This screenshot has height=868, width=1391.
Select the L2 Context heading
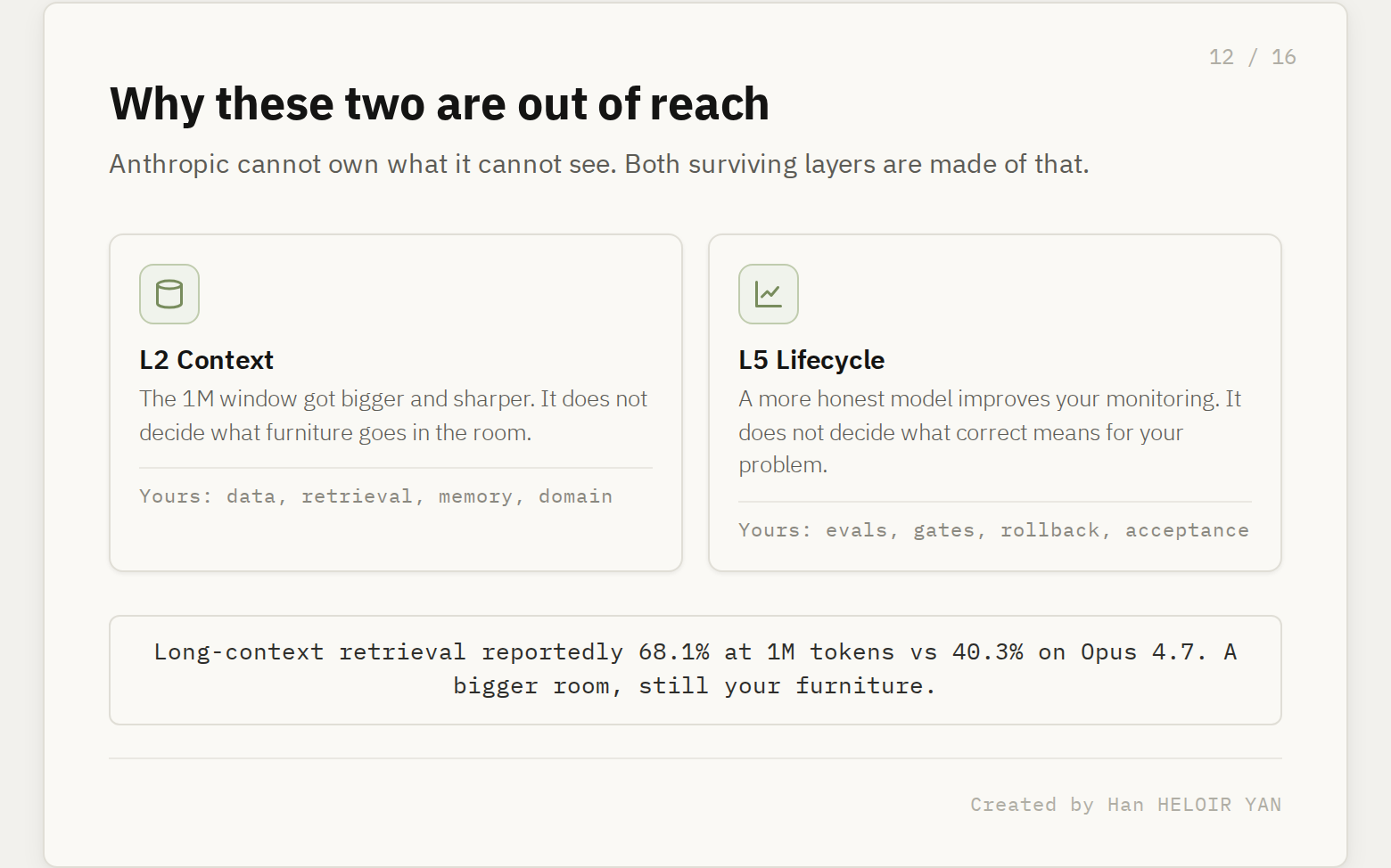point(206,360)
